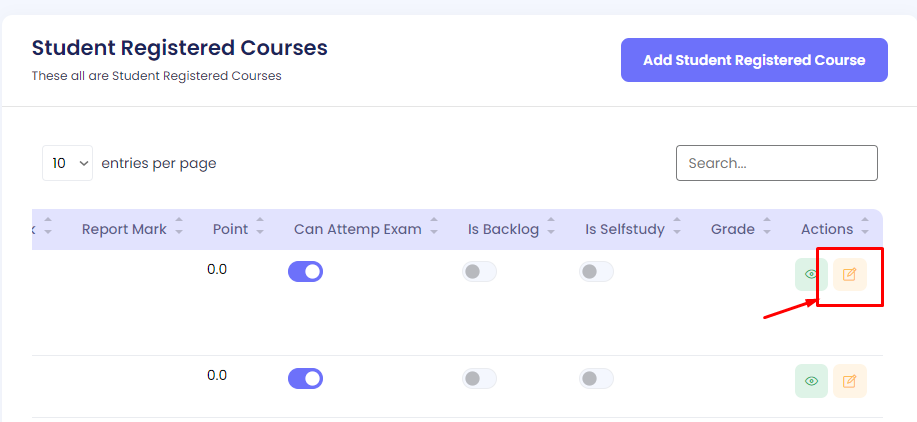Sort by the Report Mark column arrows
Viewport: 917px width, 422px height.
click(179, 229)
